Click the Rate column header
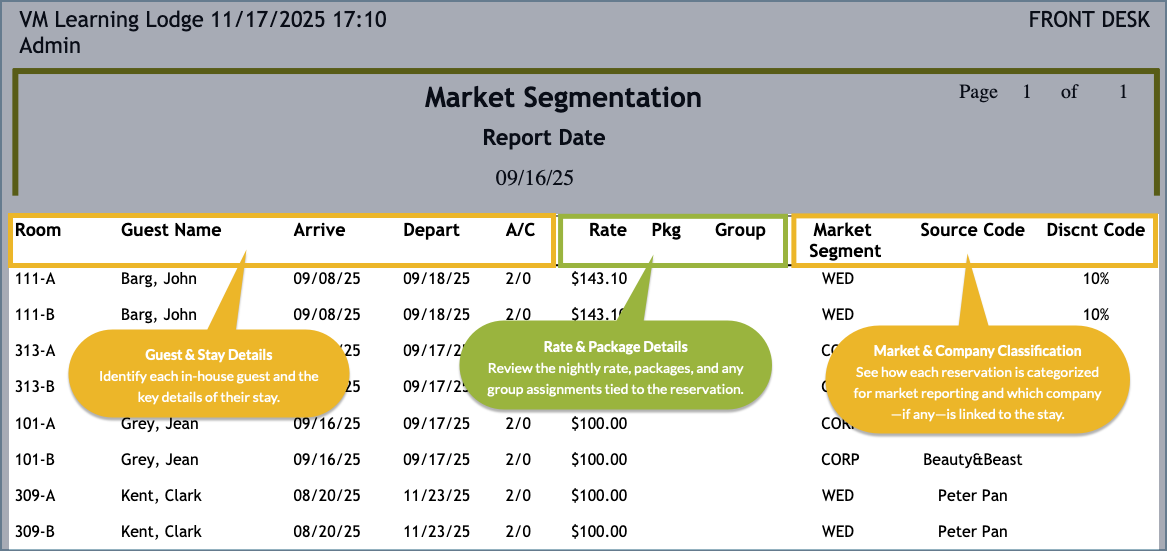This screenshot has height=551, width=1167. [607, 230]
